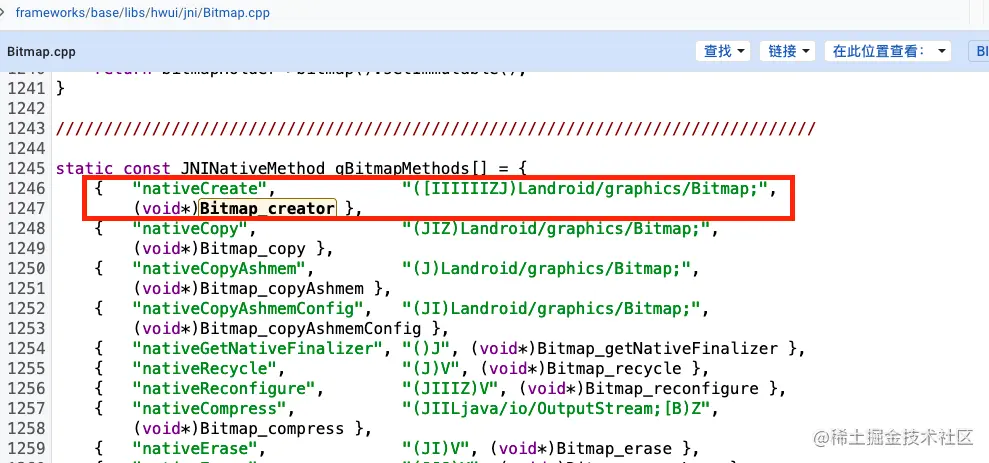Click the Bitmap_reconfigure function name
The height and width of the screenshot is (463, 989).
pos(672,389)
